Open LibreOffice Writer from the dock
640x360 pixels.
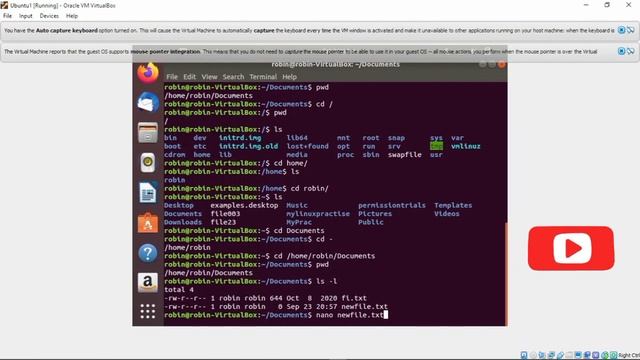pos(148,192)
